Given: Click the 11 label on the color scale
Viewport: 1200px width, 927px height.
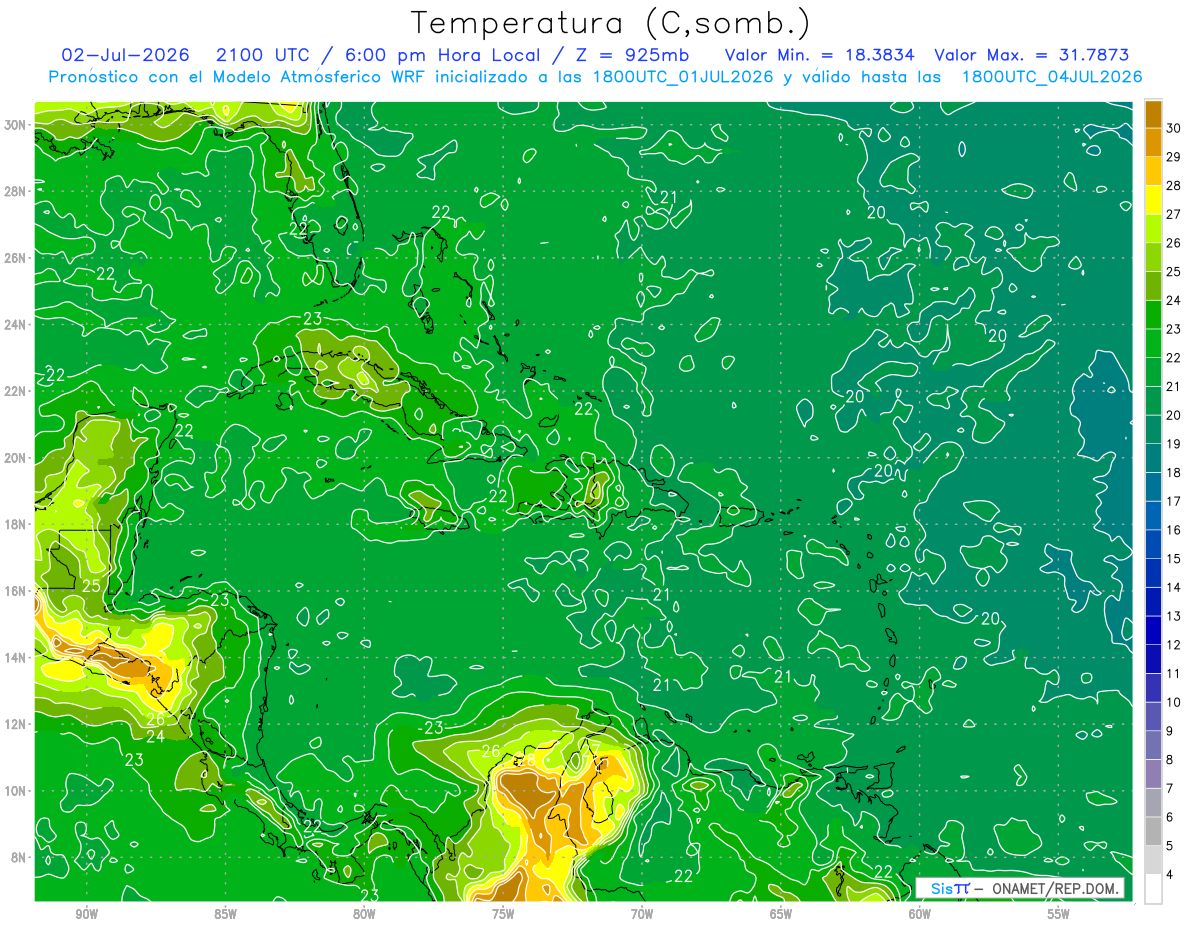Looking at the screenshot, I should (1174, 674).
